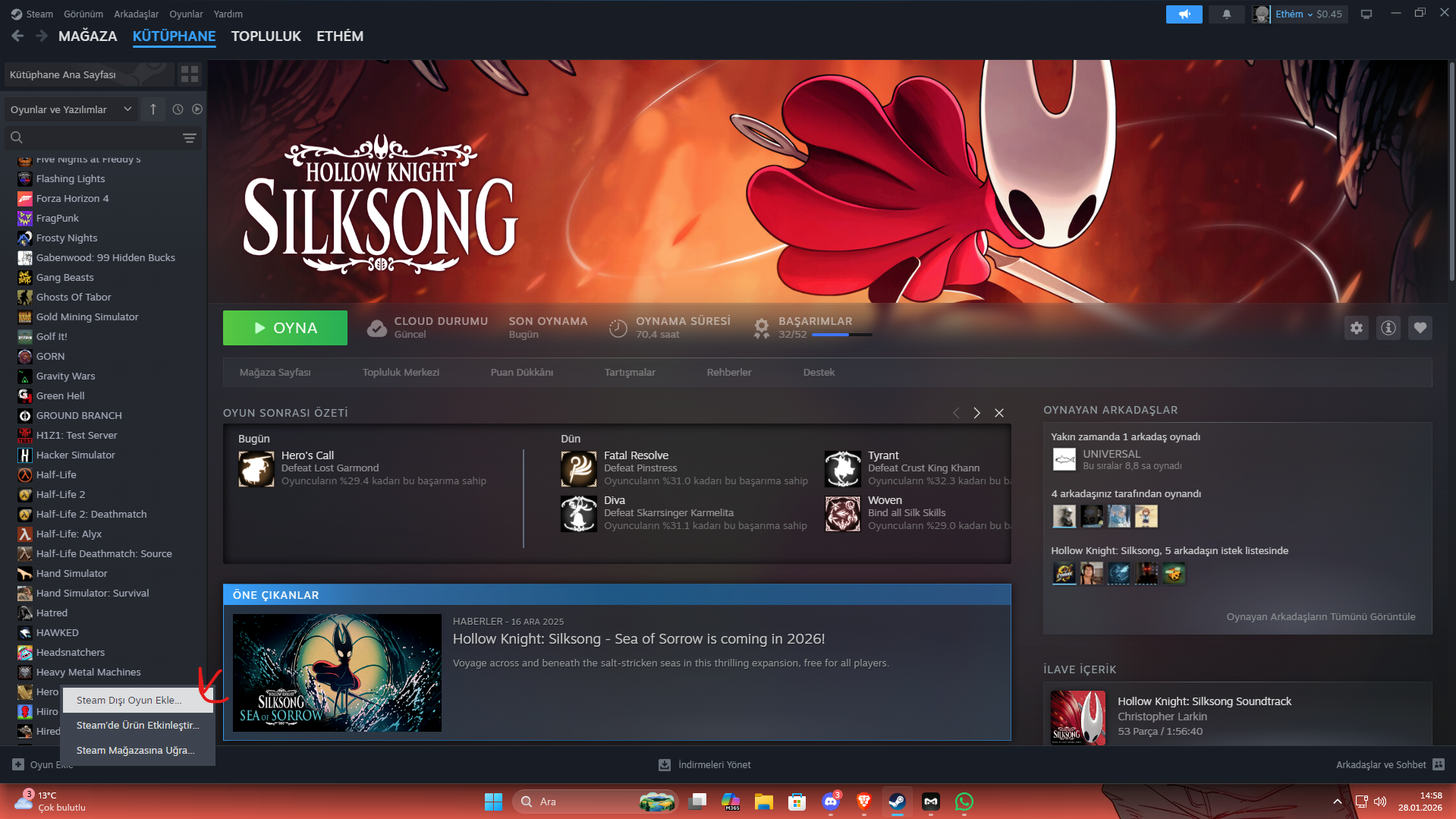Open the Oyunlar menu

coord(186,14)
